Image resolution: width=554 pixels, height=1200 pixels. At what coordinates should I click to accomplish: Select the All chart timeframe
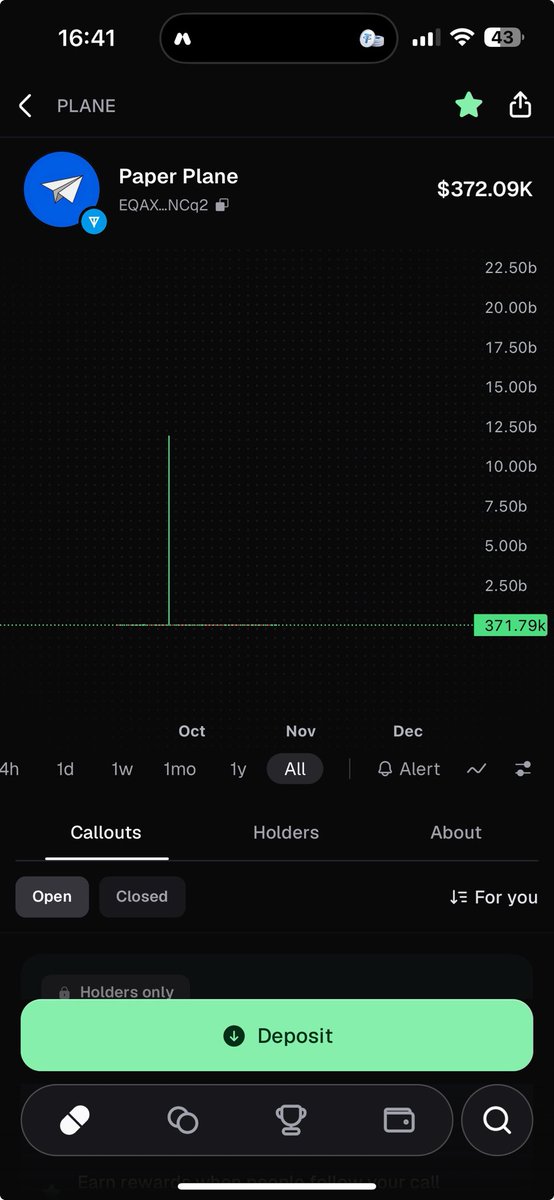point(295,769)
